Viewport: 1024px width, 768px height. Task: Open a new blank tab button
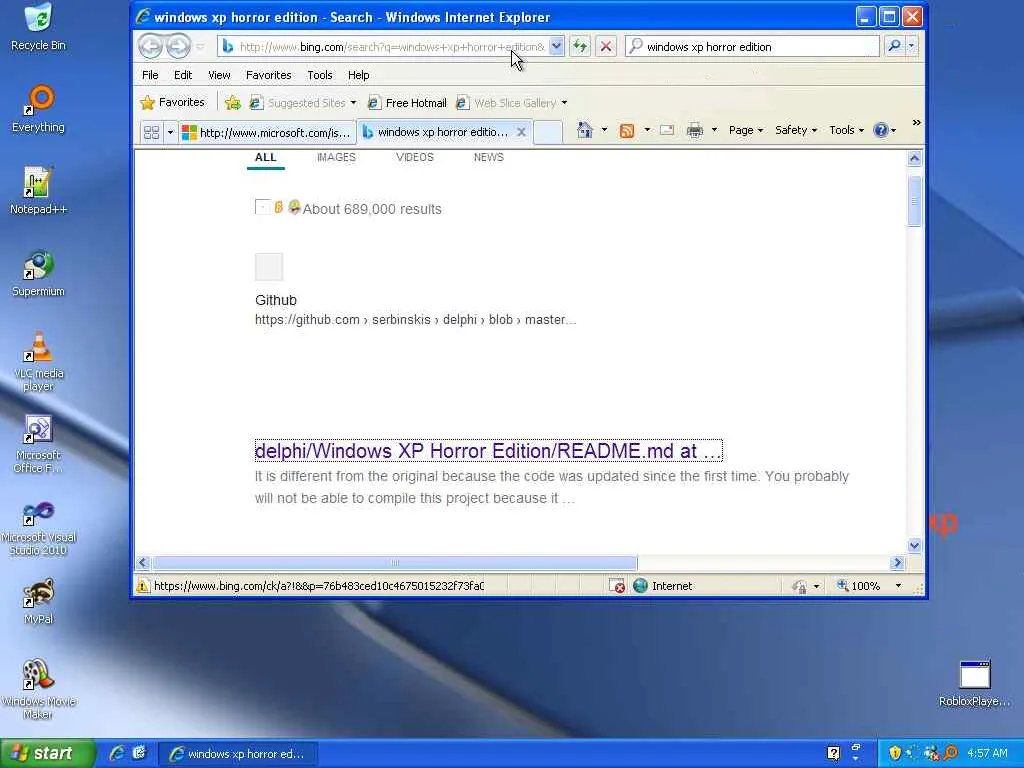click(x=548, y=133)
